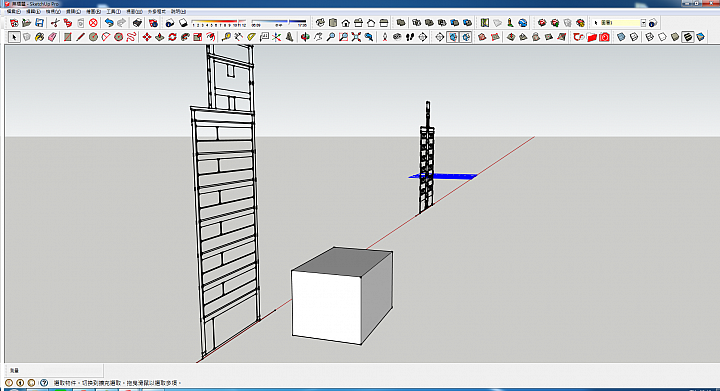Select the pink Eraser tool
Image resolution: width=720 pixels, height=391 pixels.
coord(52,37)
